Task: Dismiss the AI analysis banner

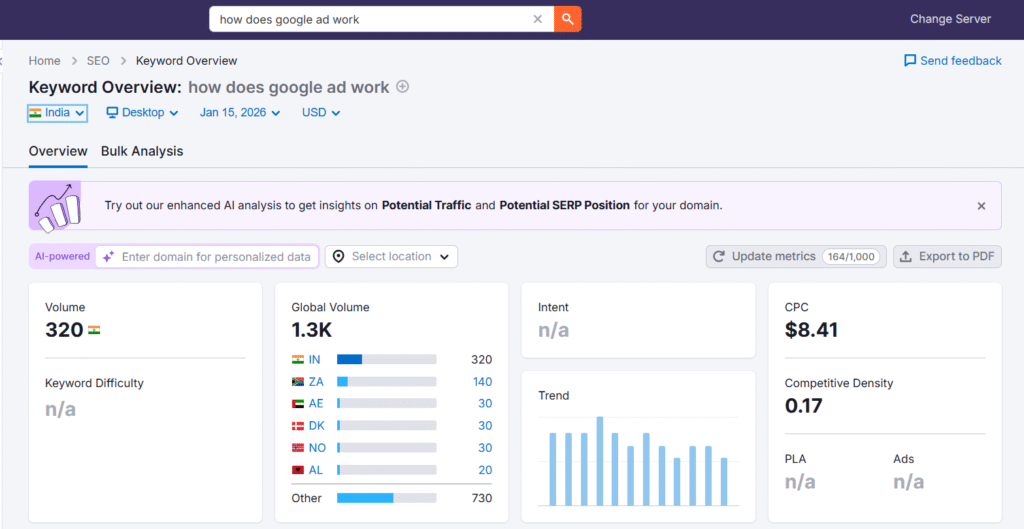Action: pyautogui.click(x=981, y=206)
